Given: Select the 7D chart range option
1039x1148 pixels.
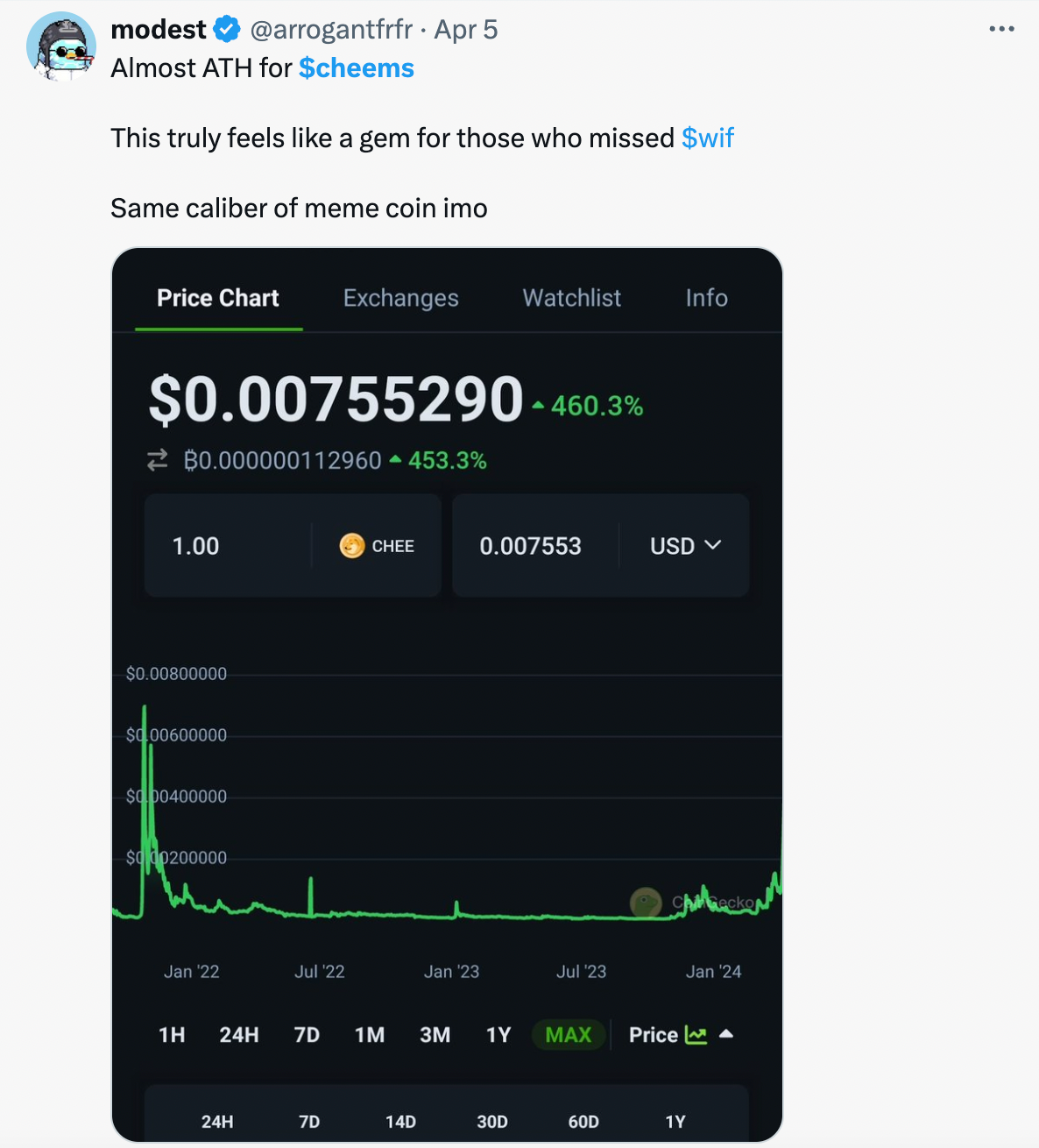Looking at the screenshot, I should click(307, 1035).
